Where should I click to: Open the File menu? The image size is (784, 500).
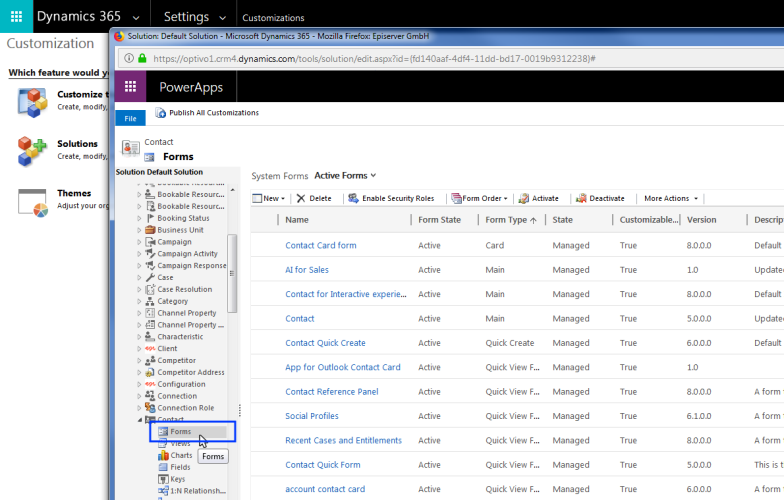[x=130, y=118]
